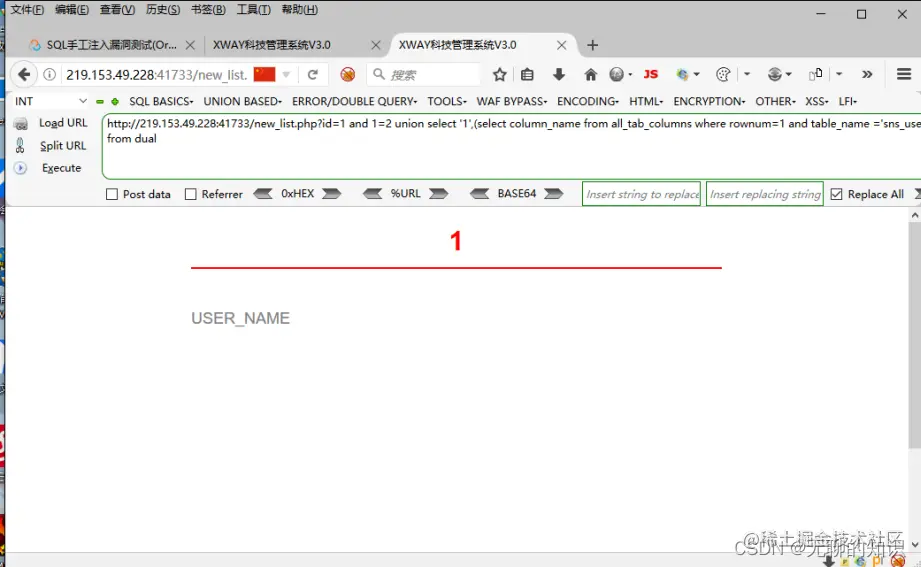Click the green plus HackBar icon
Screen dimensions: 921x567
(115, 102)
